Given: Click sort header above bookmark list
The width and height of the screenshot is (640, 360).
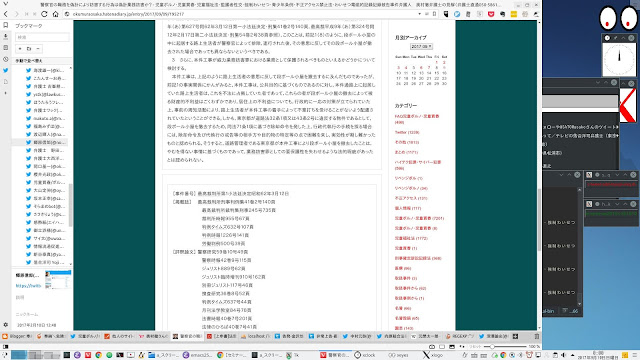Looking at the screenshot, I should pyautogui.click(x=42, y=60).
